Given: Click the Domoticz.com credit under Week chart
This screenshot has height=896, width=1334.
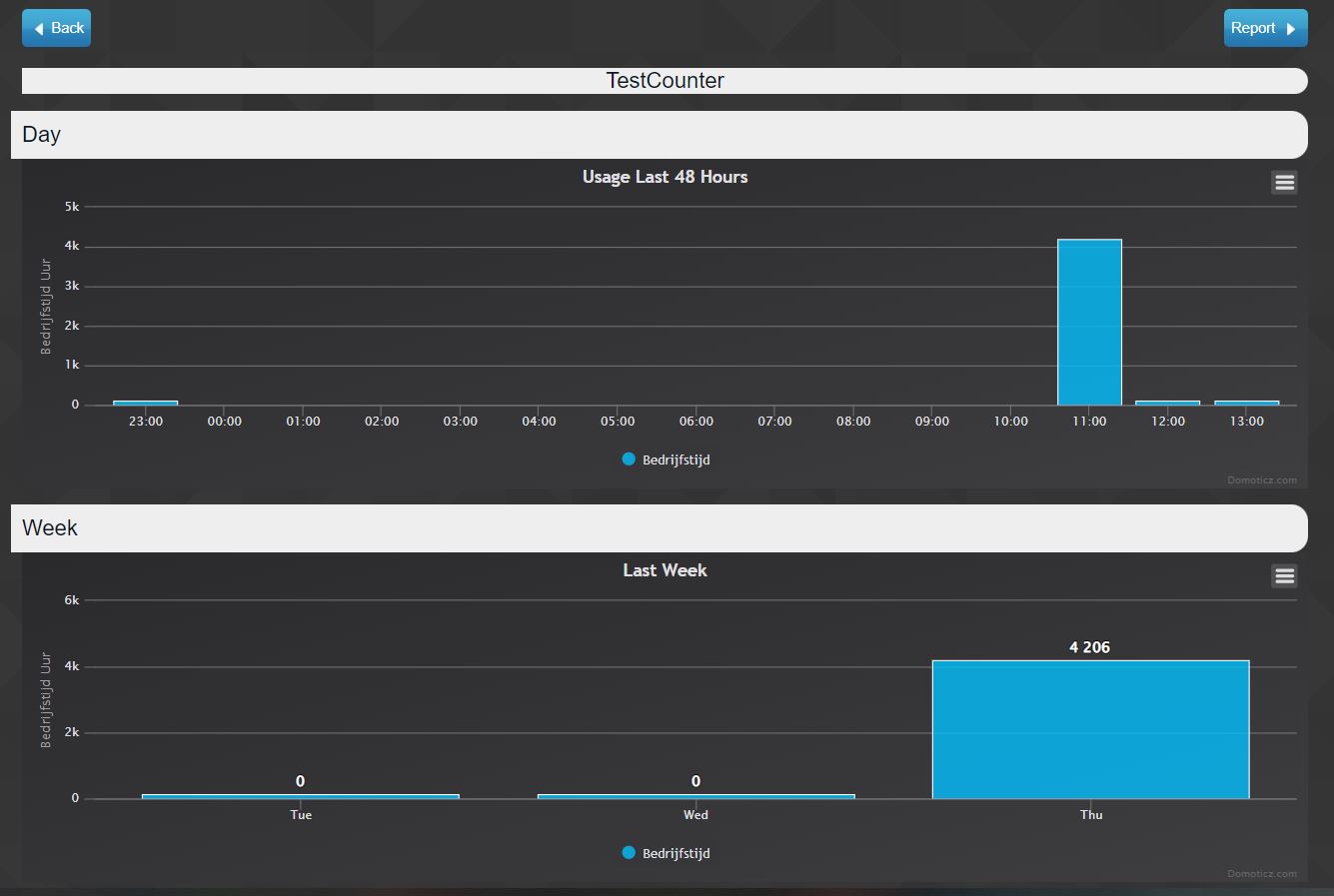Looking at the screenshot, I should click(x=1262, y=874).
